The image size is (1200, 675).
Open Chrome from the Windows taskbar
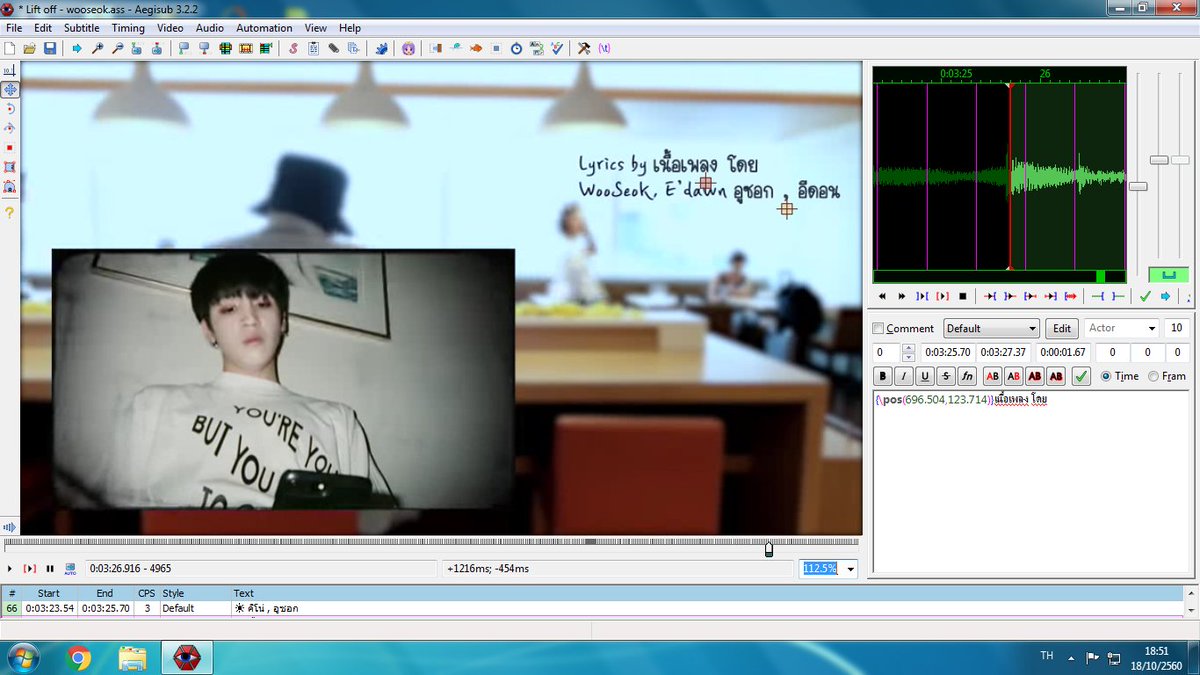click(x=79, y=658)
